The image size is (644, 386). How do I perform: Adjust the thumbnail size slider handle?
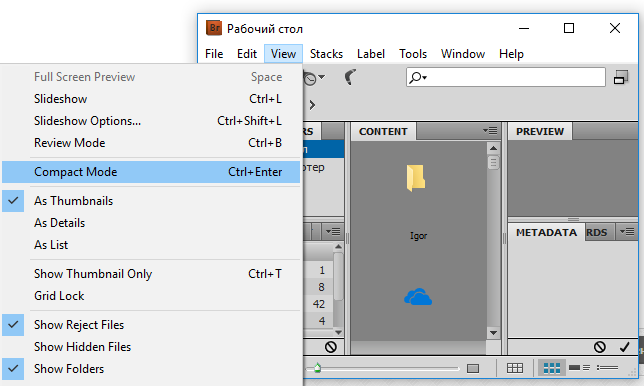pyautogui.click(x=317, y=368)
